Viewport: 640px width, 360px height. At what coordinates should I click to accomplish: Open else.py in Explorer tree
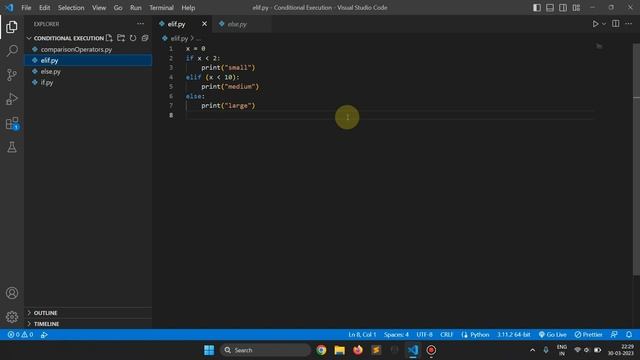point(88,71)
